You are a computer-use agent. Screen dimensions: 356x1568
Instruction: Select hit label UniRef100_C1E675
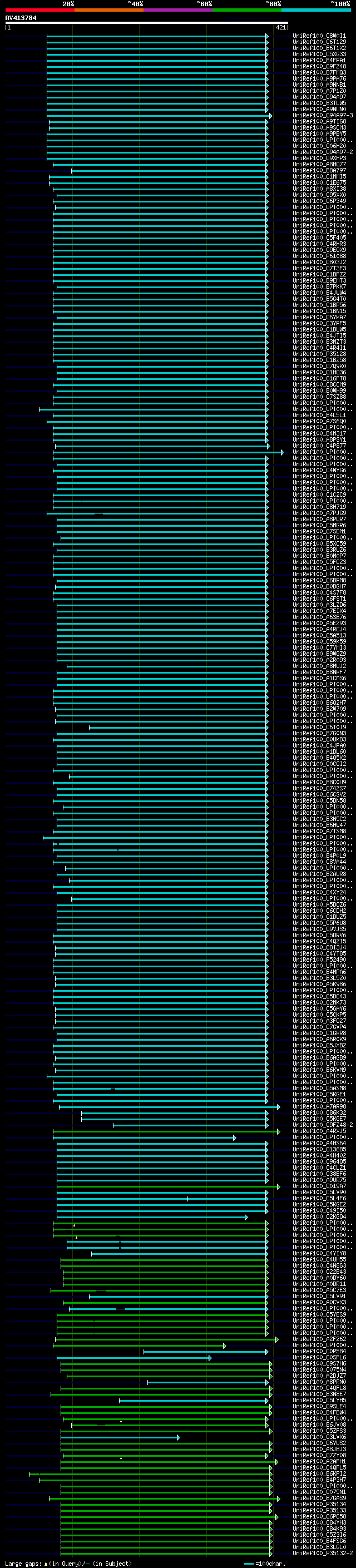click(x=319, y=182)
